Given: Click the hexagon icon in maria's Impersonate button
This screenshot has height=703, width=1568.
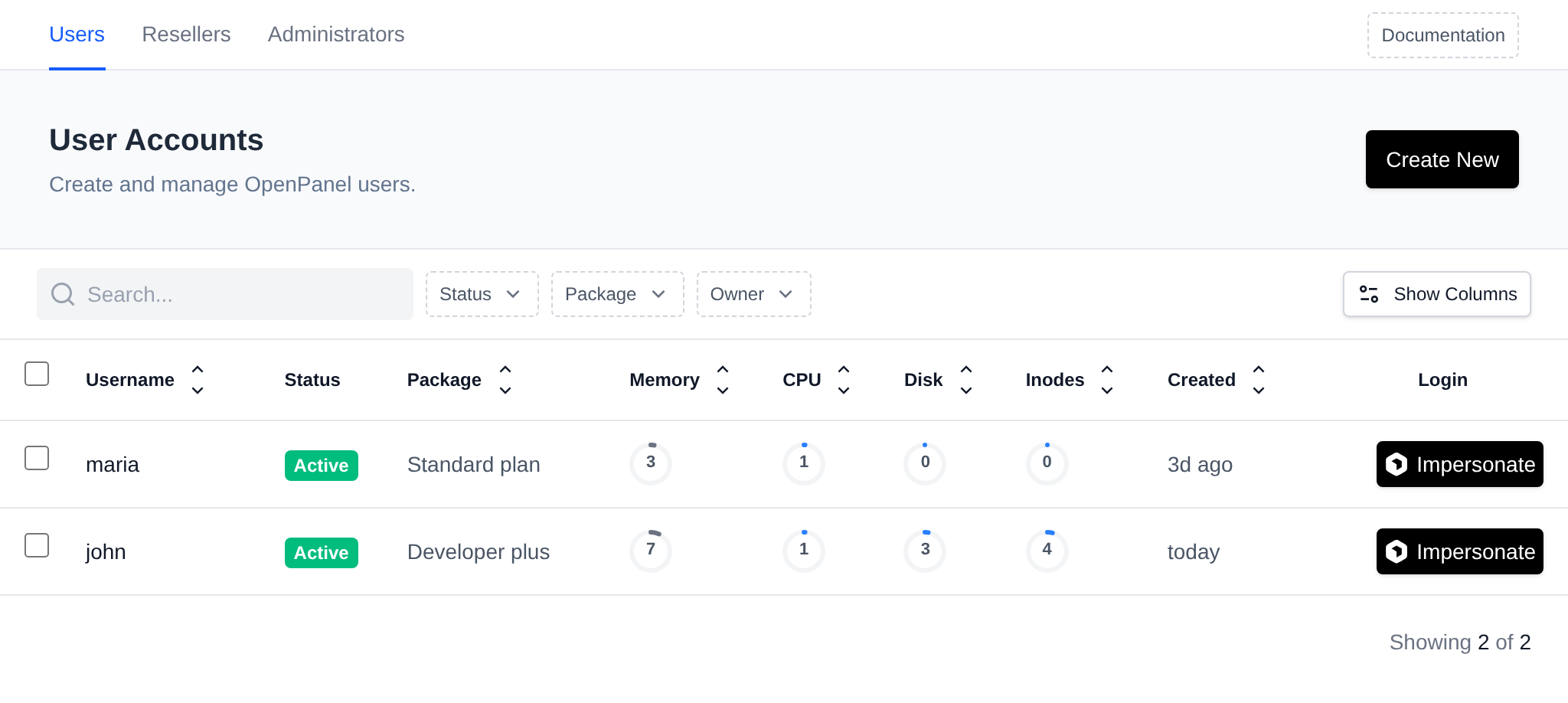Looking at the screenshot, I should point(1396,464).
